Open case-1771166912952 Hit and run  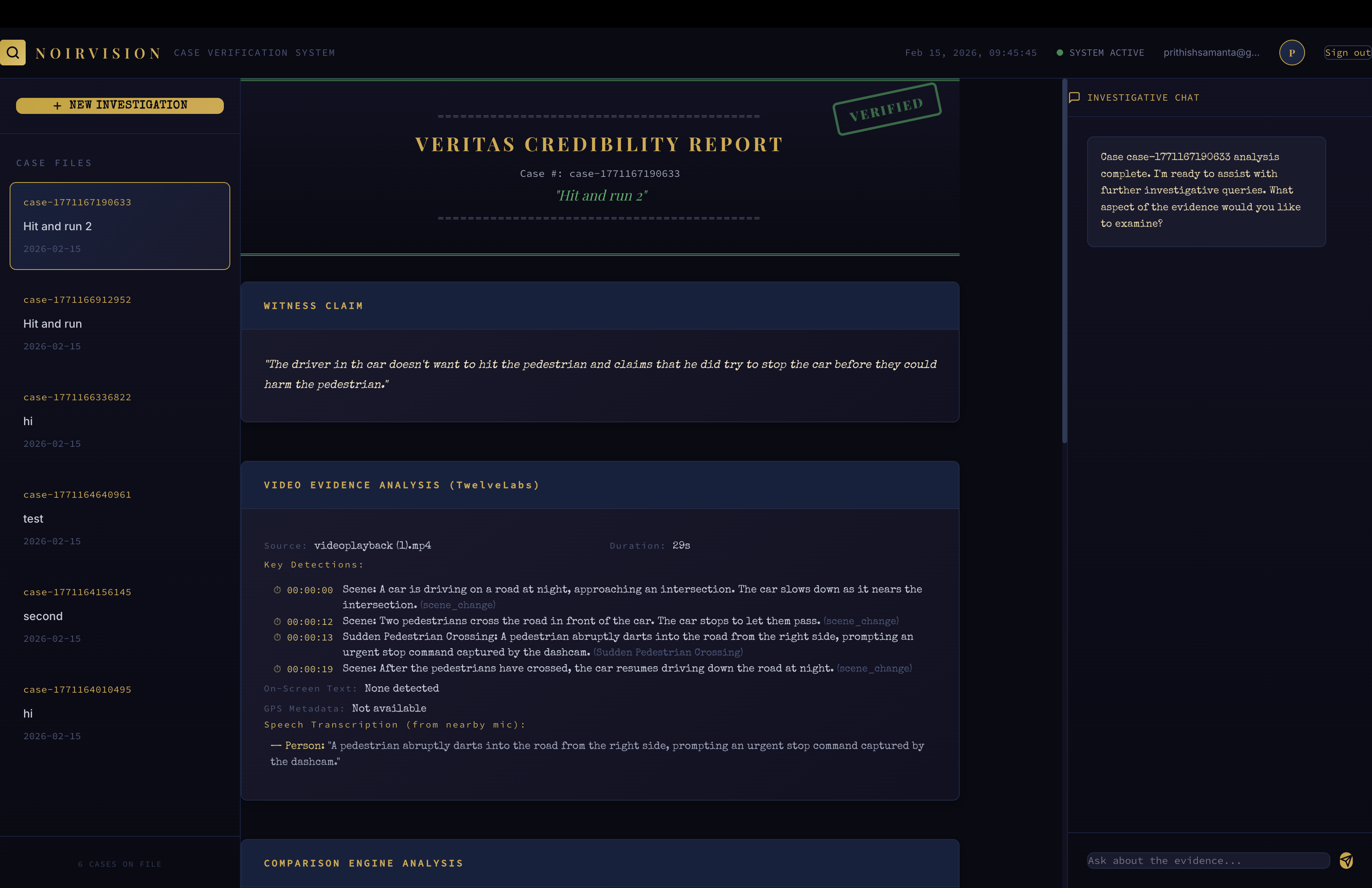point(120,323)
